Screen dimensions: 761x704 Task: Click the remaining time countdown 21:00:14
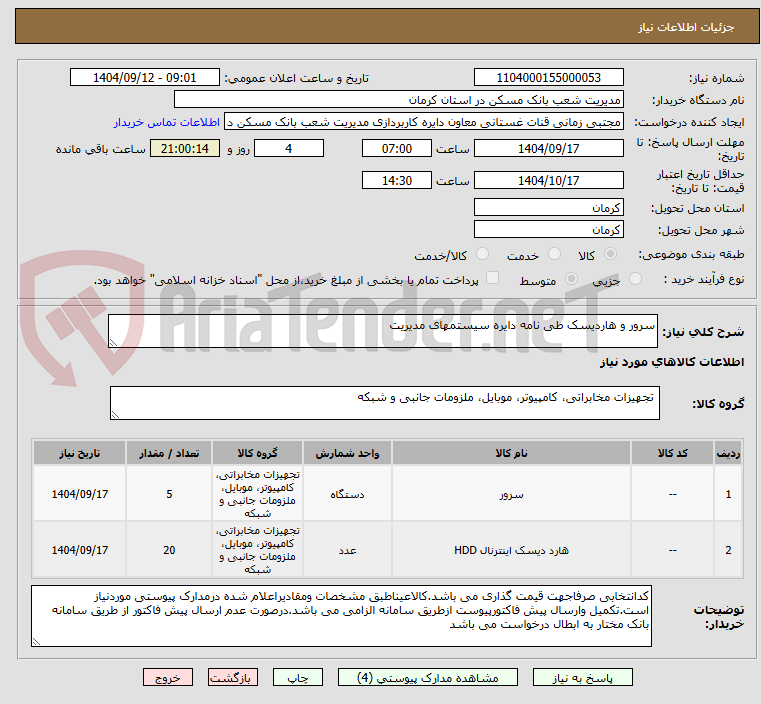[185, 148]
